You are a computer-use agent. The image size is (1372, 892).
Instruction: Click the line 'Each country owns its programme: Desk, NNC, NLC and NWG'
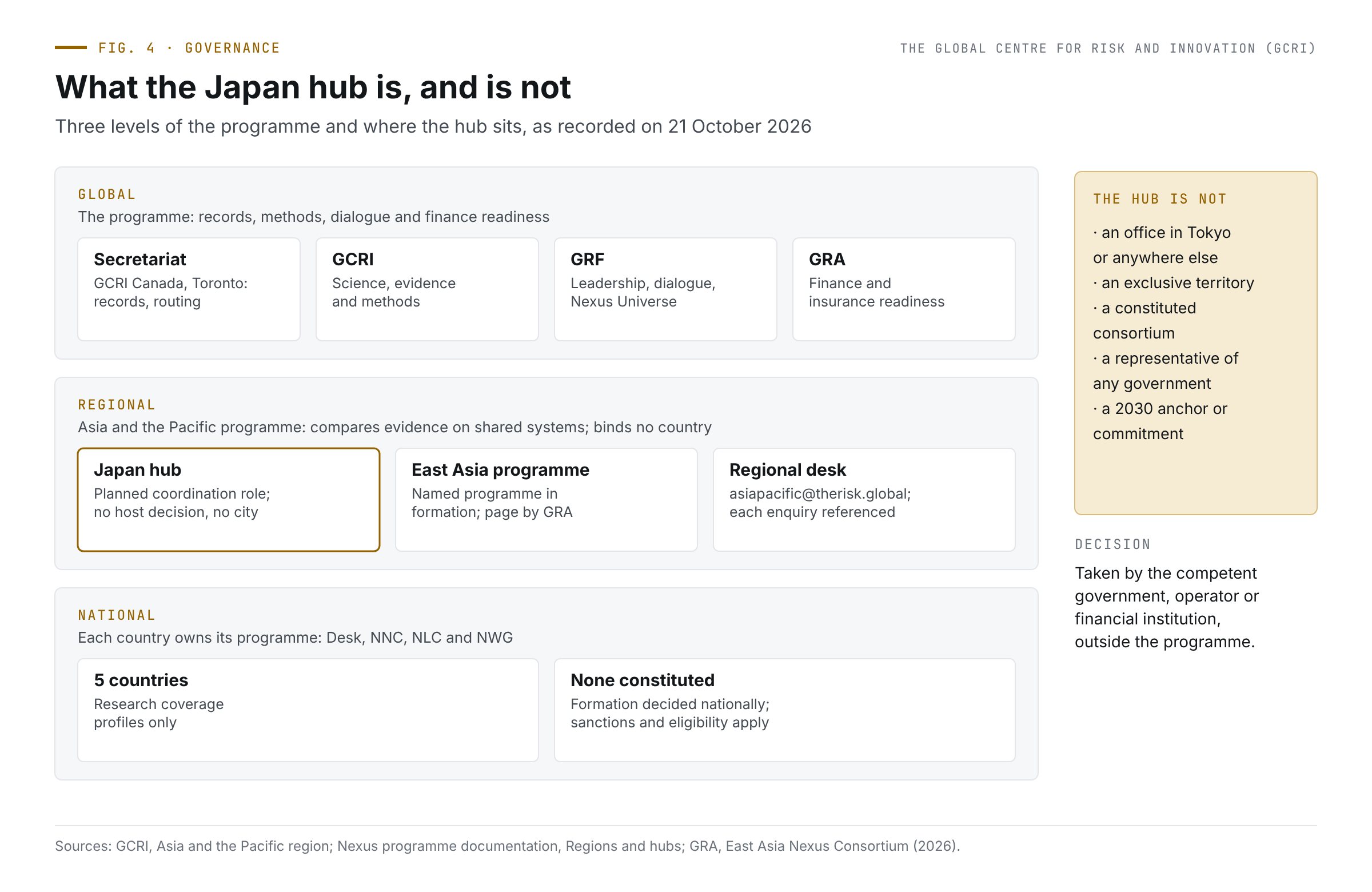[x=295, y=638]
